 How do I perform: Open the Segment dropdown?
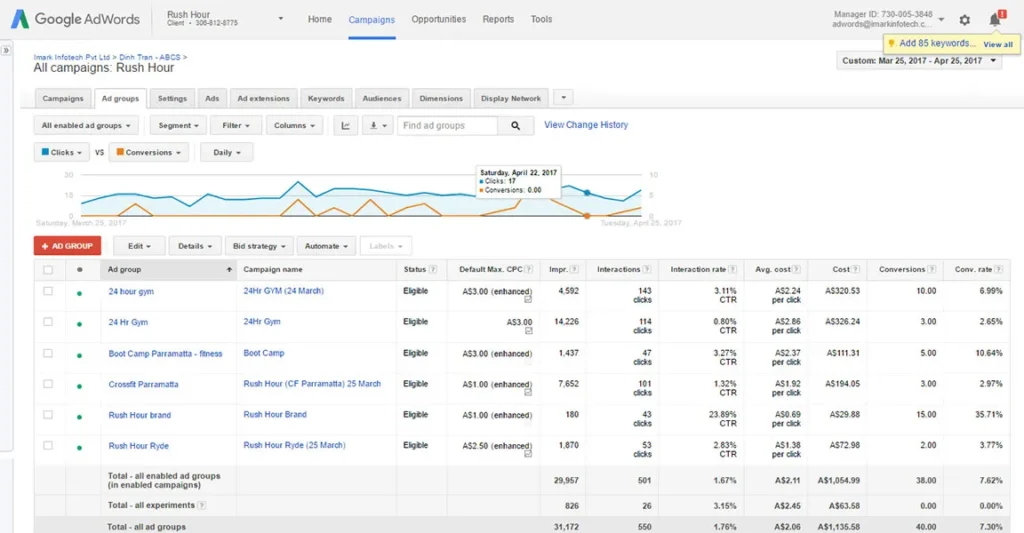[x=178, y=125]
